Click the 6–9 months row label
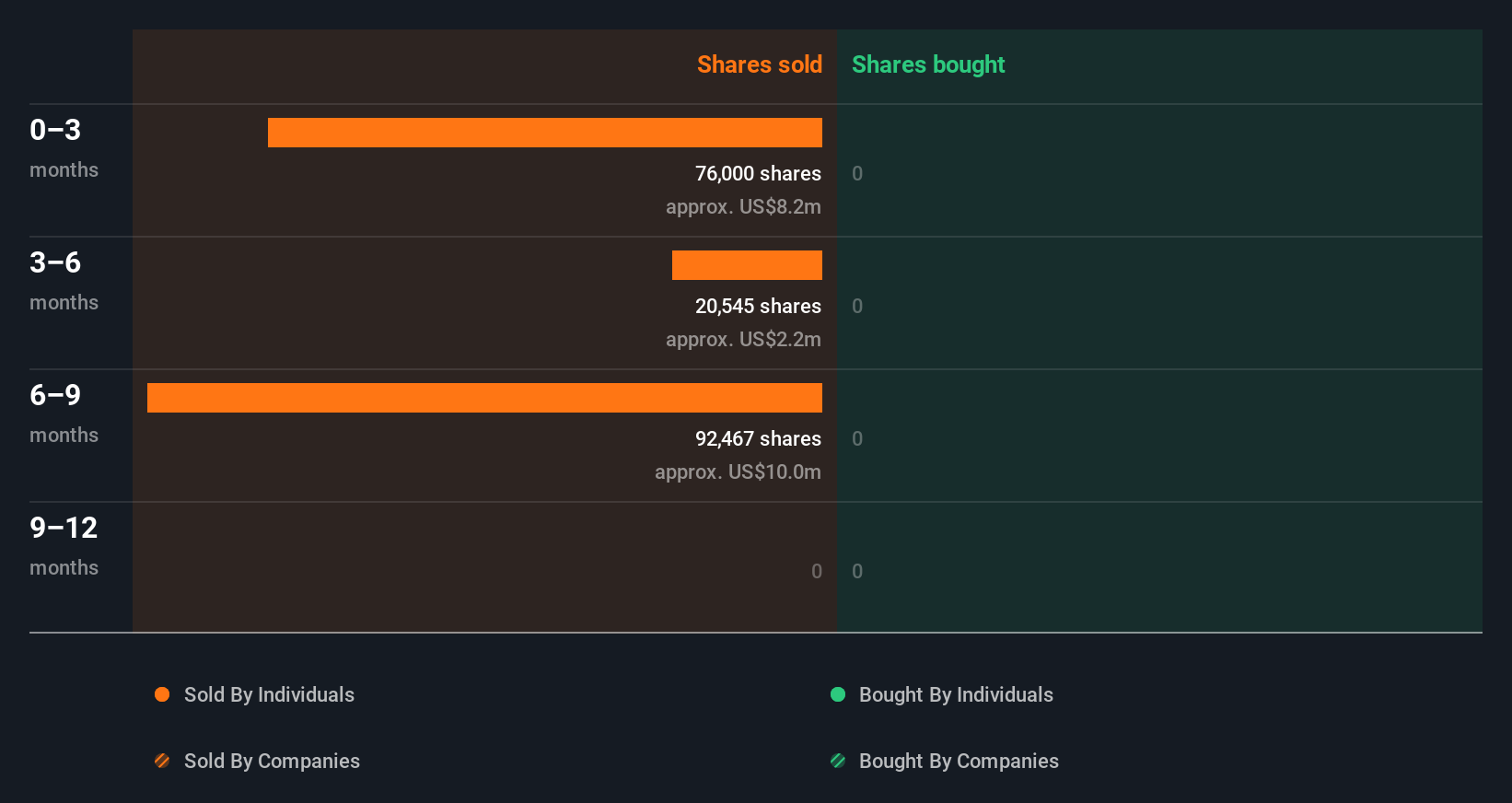Screen dimensions: 1512x803 click(x=64, y=413)
